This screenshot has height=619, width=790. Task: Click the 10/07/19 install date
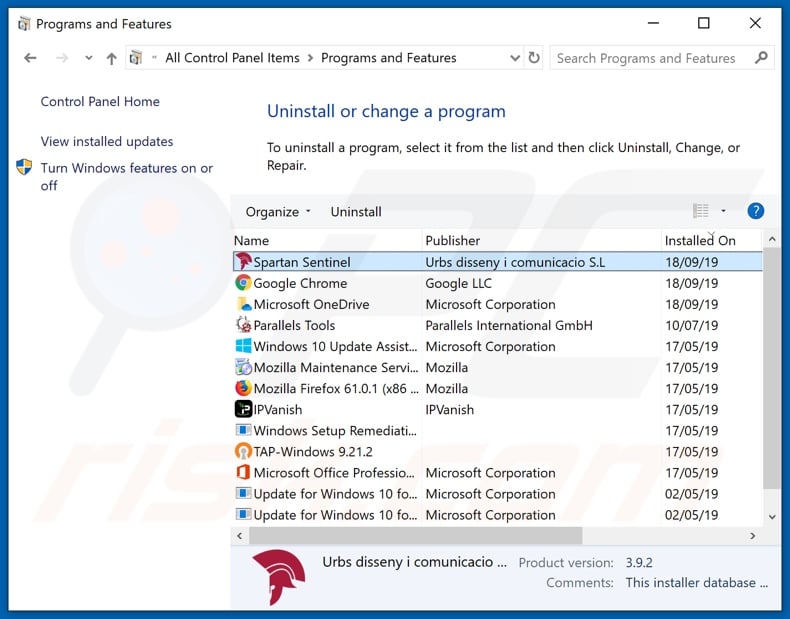tap(691, 325)
